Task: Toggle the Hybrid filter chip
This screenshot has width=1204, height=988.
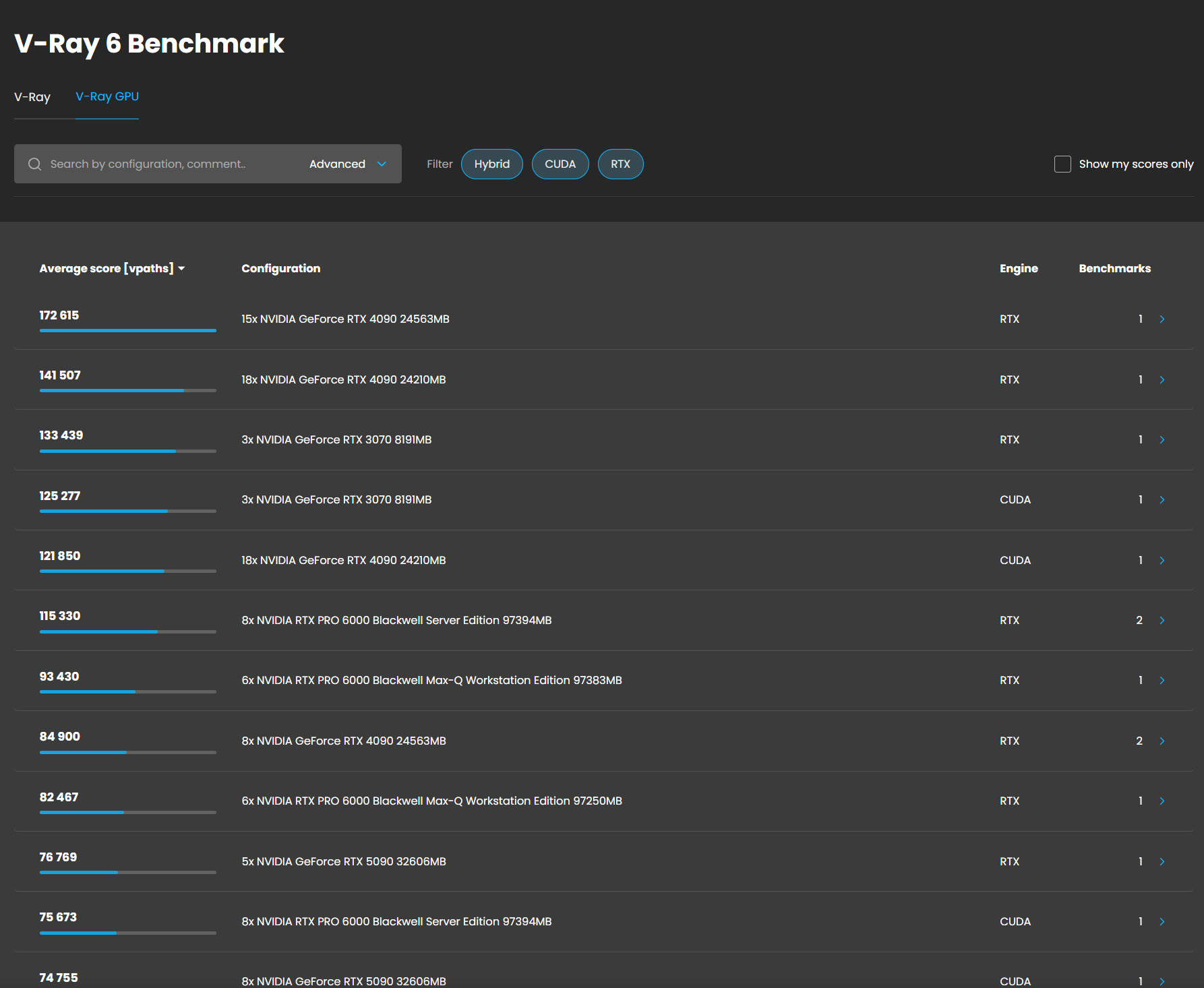Action: point(492,164)
